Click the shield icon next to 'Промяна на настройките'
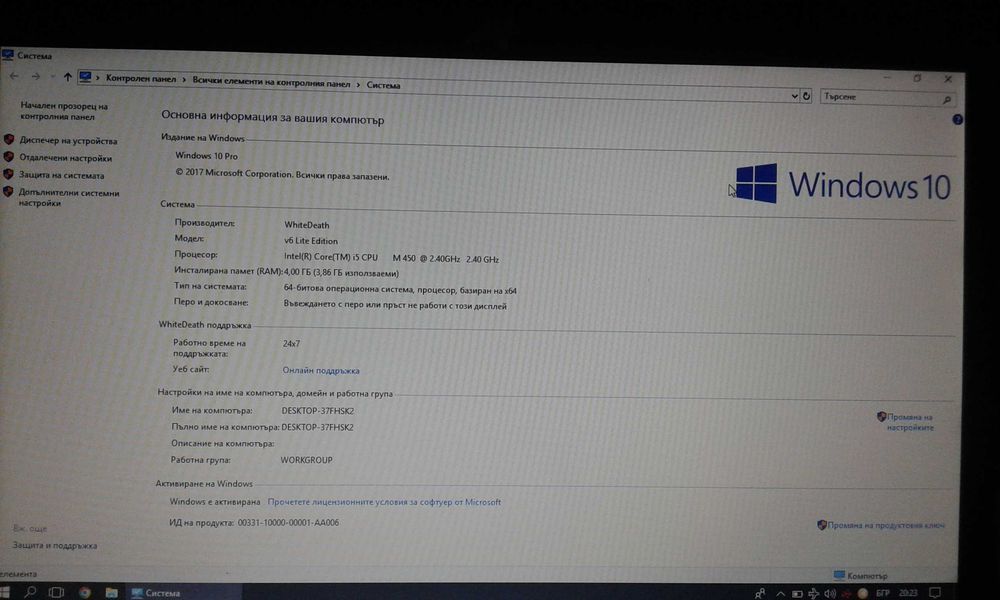The height and width of the screenshot is (600, 1000). click(x=881, y=416)
